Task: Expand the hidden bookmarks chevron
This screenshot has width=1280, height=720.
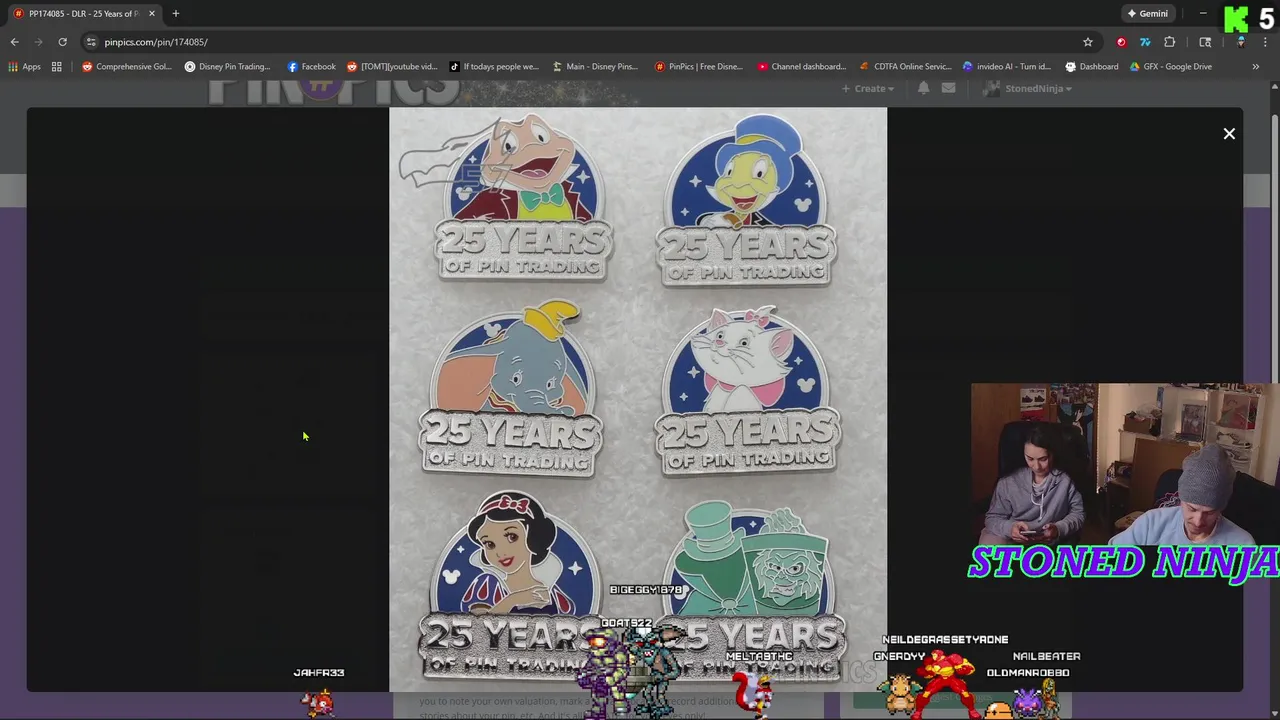Action: pos(1255,67)
